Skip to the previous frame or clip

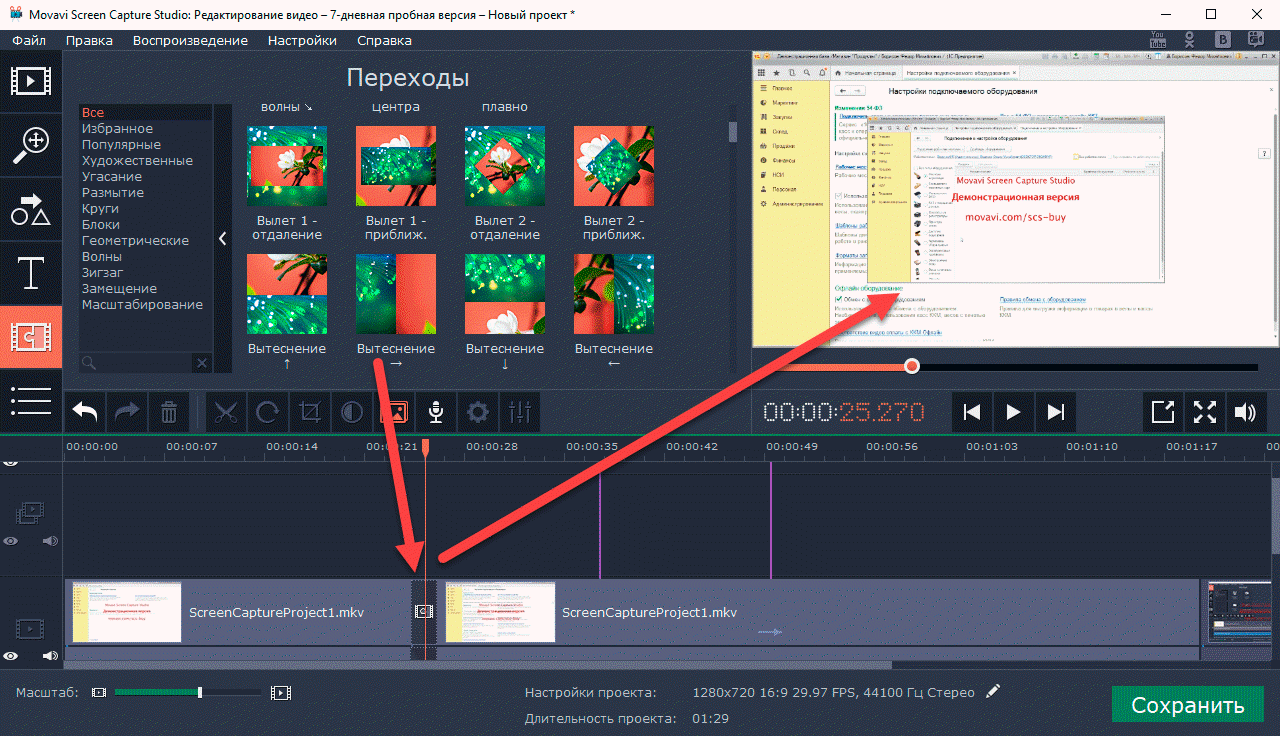click(x=970, y=411)
